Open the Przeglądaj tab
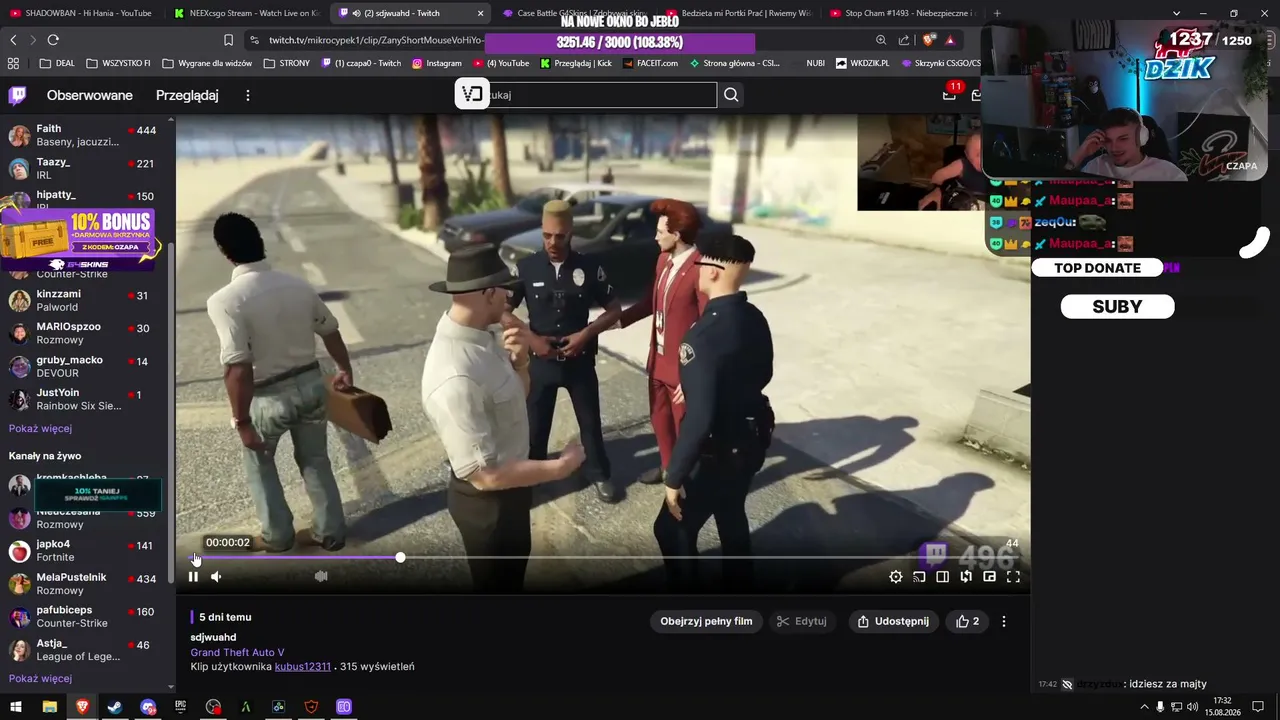 coord(187,95)
